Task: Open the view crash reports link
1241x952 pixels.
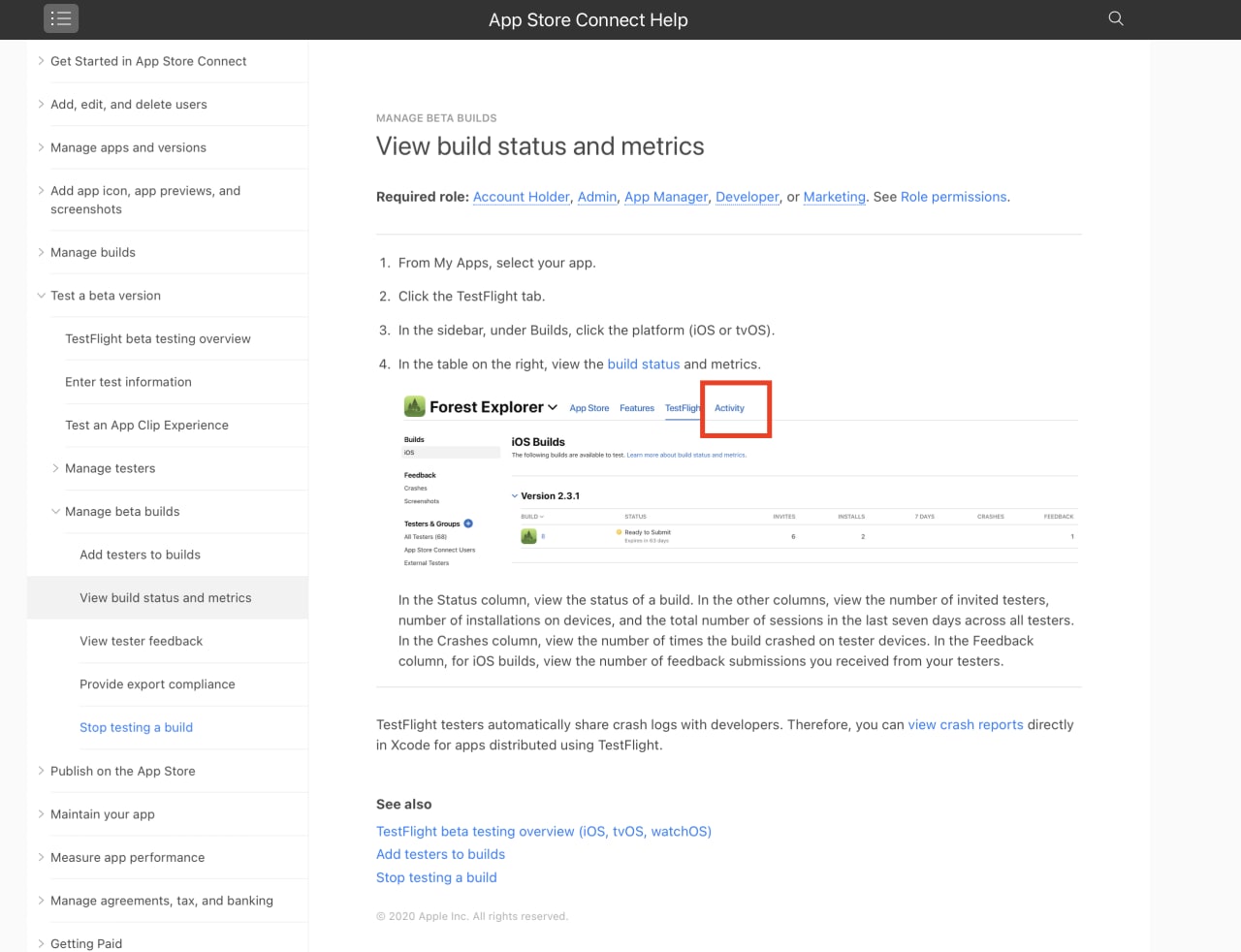Action: (965, 725)
